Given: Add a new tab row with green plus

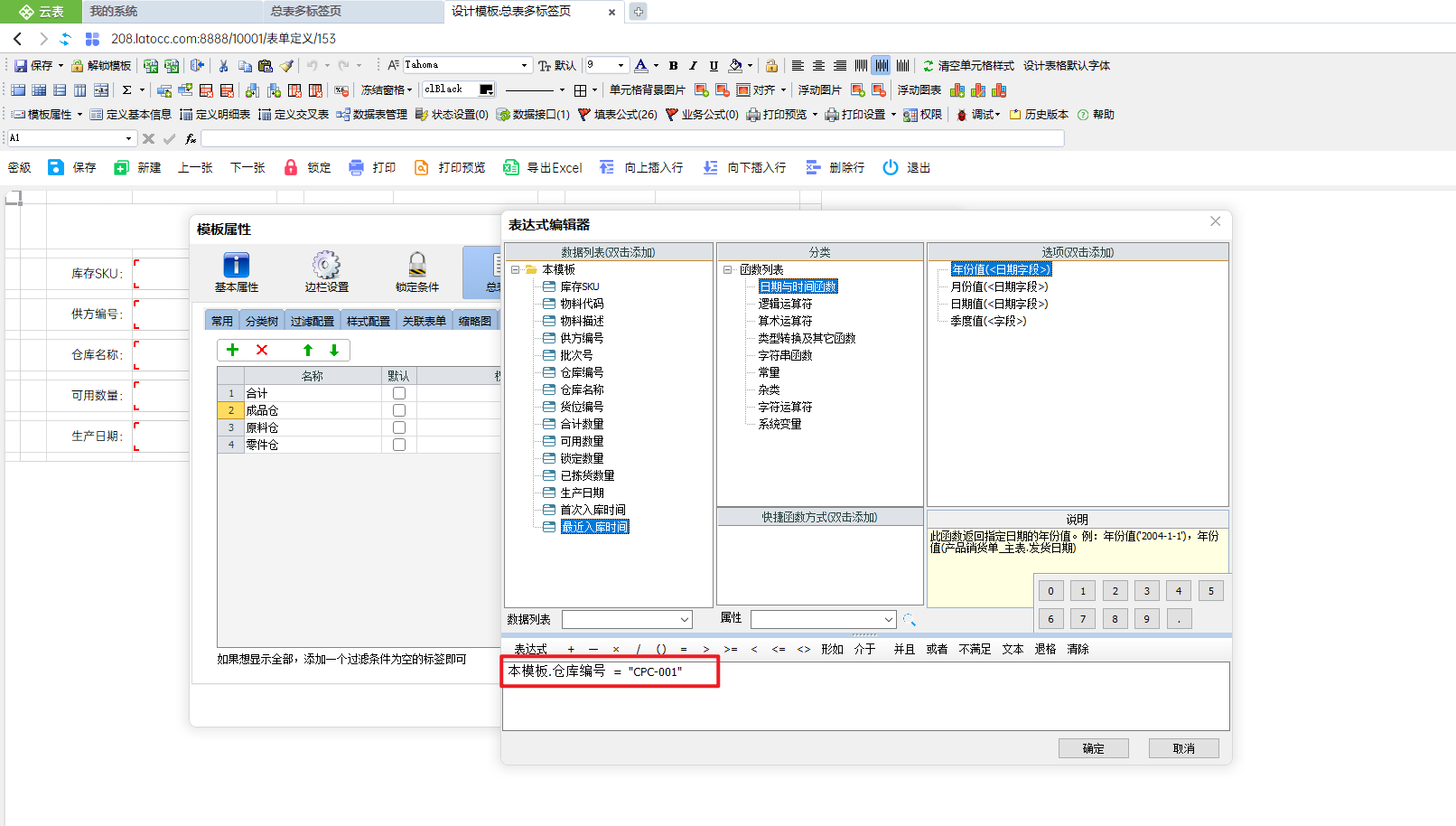Looking at the screenshot, I should (x=232, y=350).
